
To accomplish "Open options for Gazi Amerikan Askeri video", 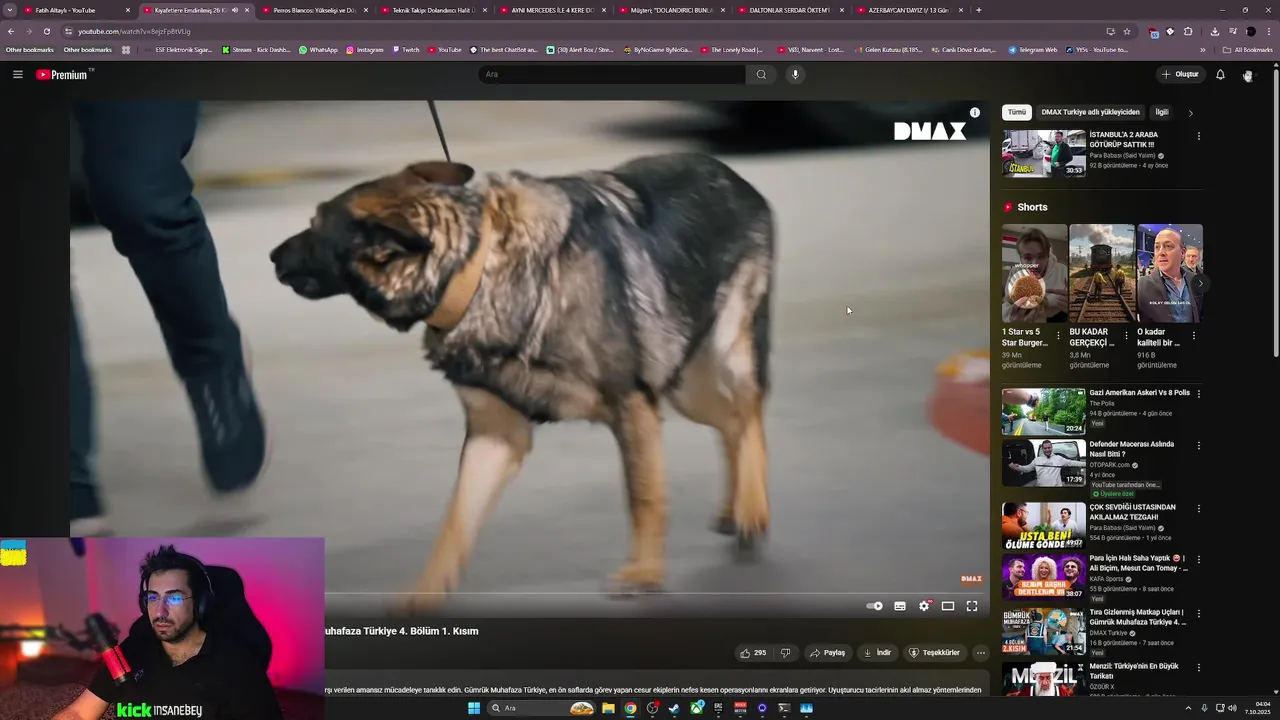I will (x=1199, y=394).
